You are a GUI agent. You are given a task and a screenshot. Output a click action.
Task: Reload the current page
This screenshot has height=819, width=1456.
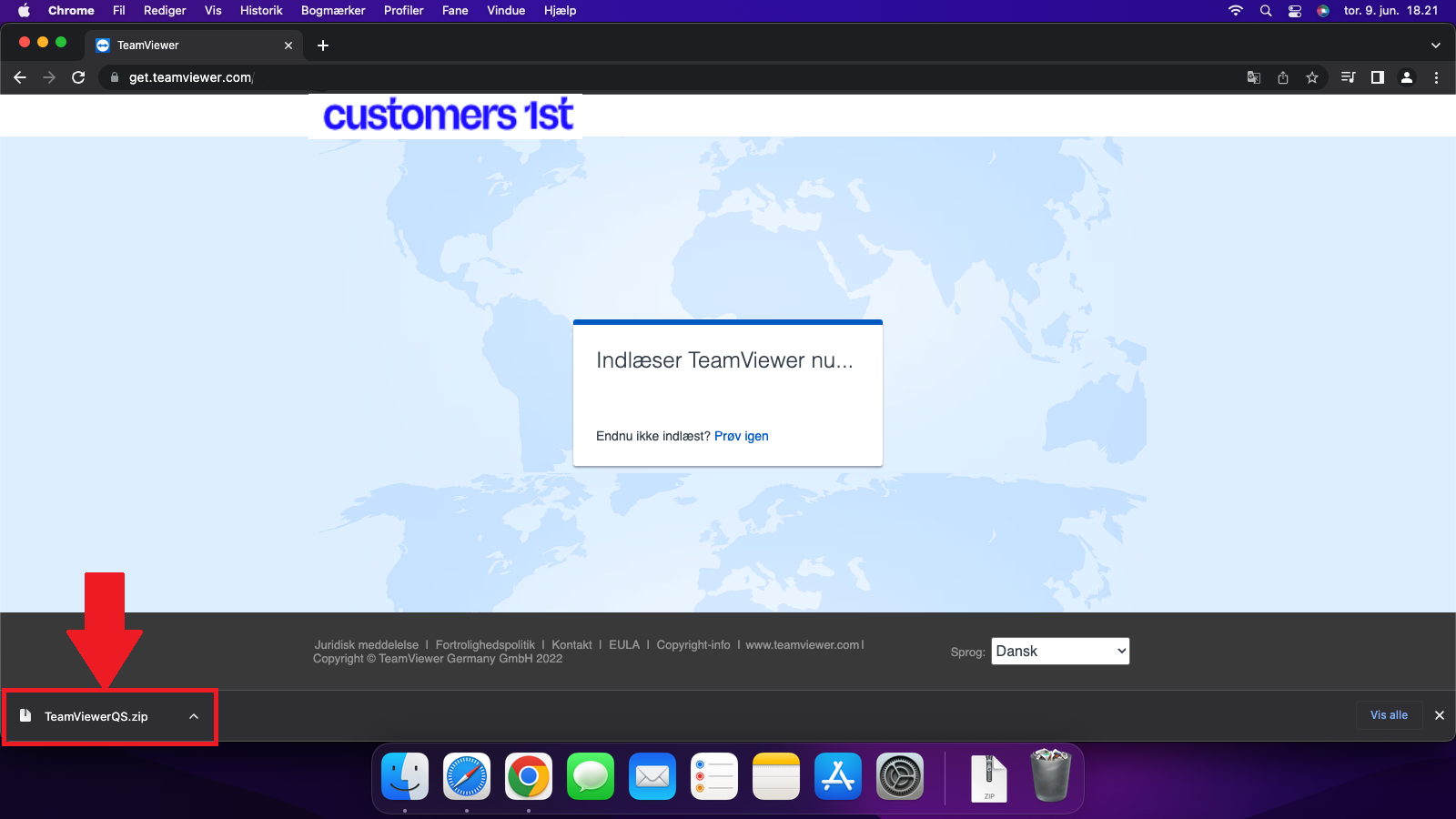tap(78, 77)
